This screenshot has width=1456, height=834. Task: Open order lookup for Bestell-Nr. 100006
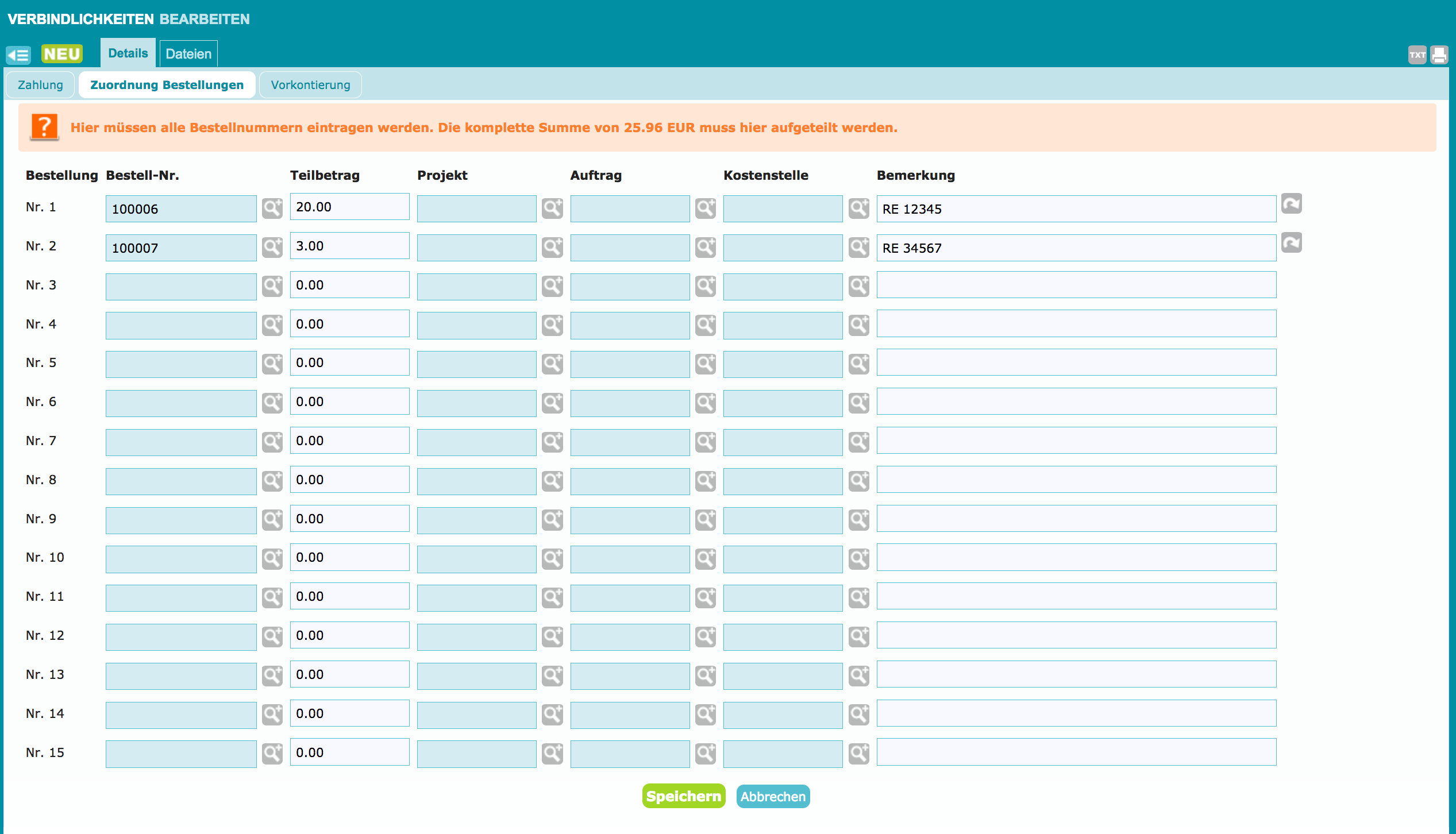pyautogui.click(x=272, y=208)
